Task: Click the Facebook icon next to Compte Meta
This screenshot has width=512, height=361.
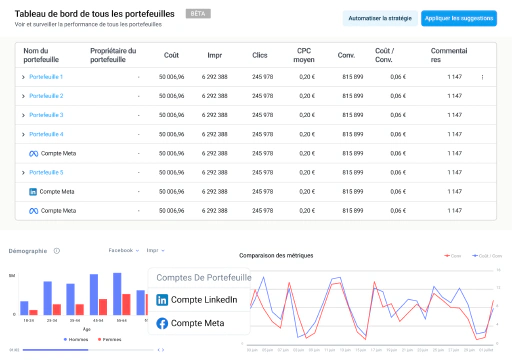Action: [162, 323]
